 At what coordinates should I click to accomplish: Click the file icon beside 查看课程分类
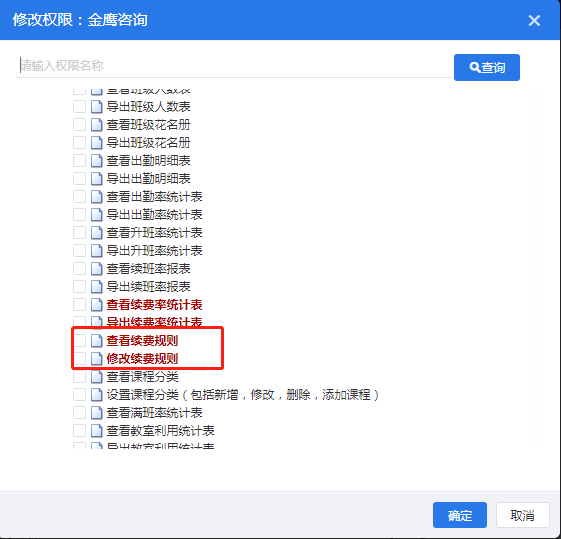pyautogui.click(x=96, y=377)
